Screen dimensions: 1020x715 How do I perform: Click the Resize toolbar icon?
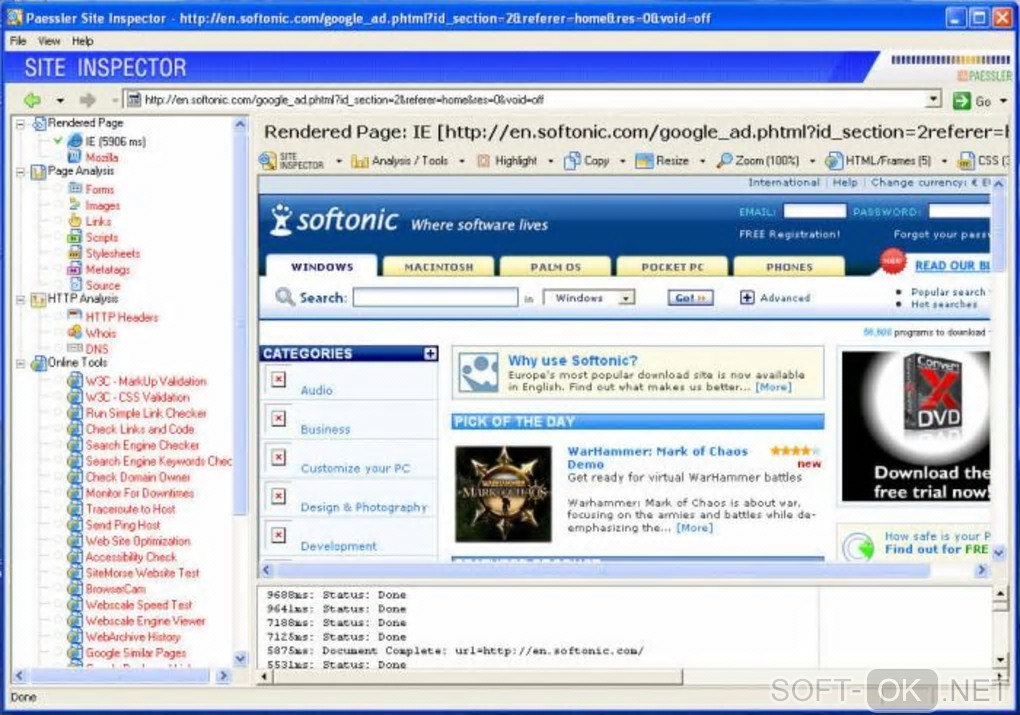click(644, 161)
